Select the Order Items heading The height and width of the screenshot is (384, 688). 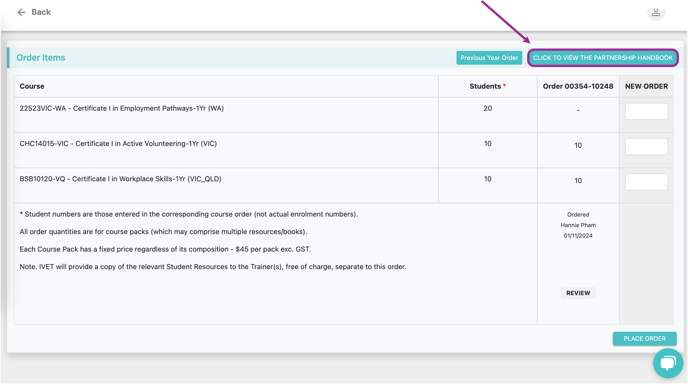coord(41,58)
